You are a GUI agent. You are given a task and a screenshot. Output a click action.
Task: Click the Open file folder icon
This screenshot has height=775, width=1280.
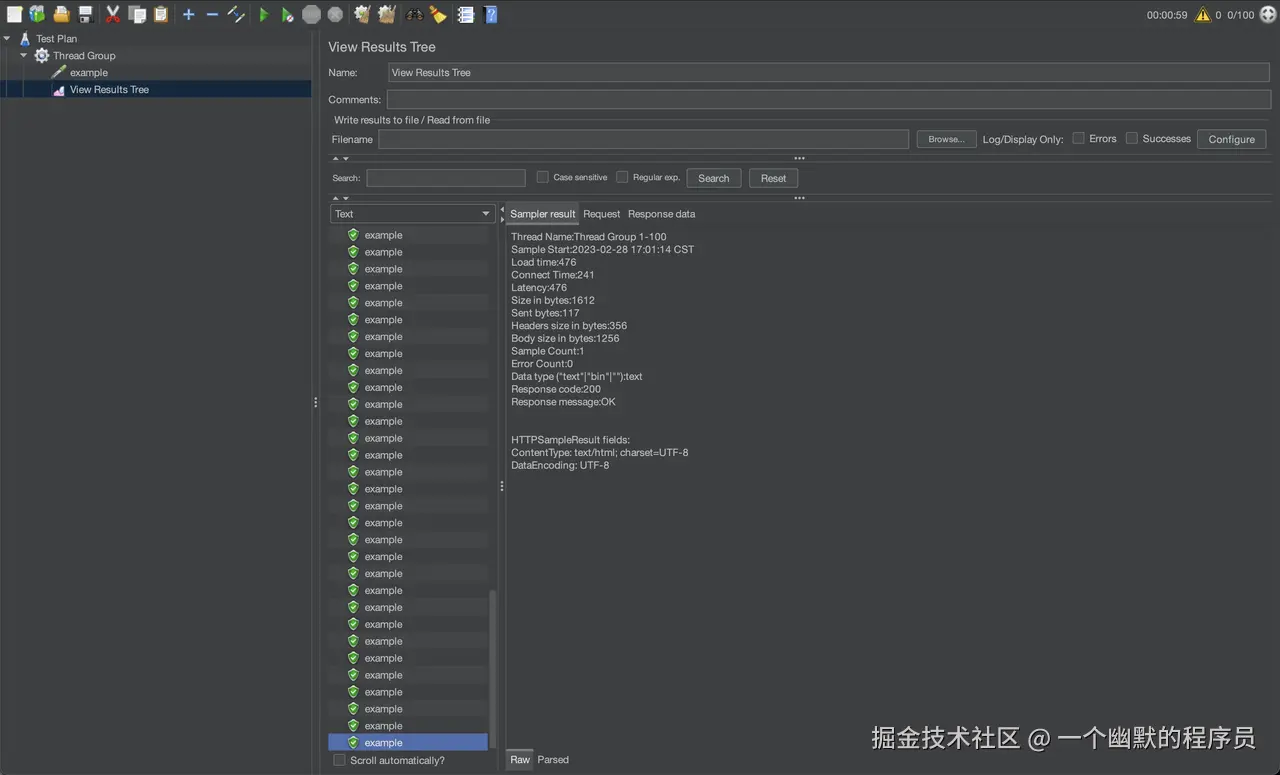tap(61, 14)
